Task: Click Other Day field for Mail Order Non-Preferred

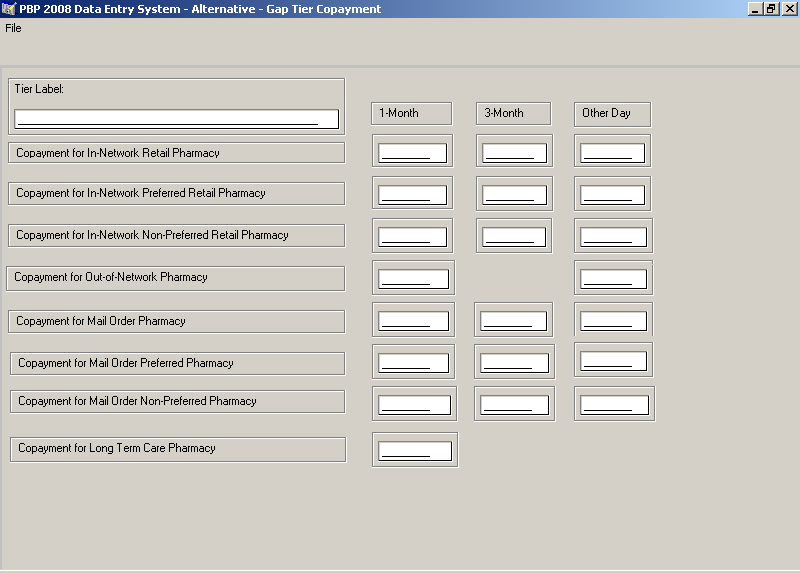Action: pyautogui.click(x=614, y=405)
